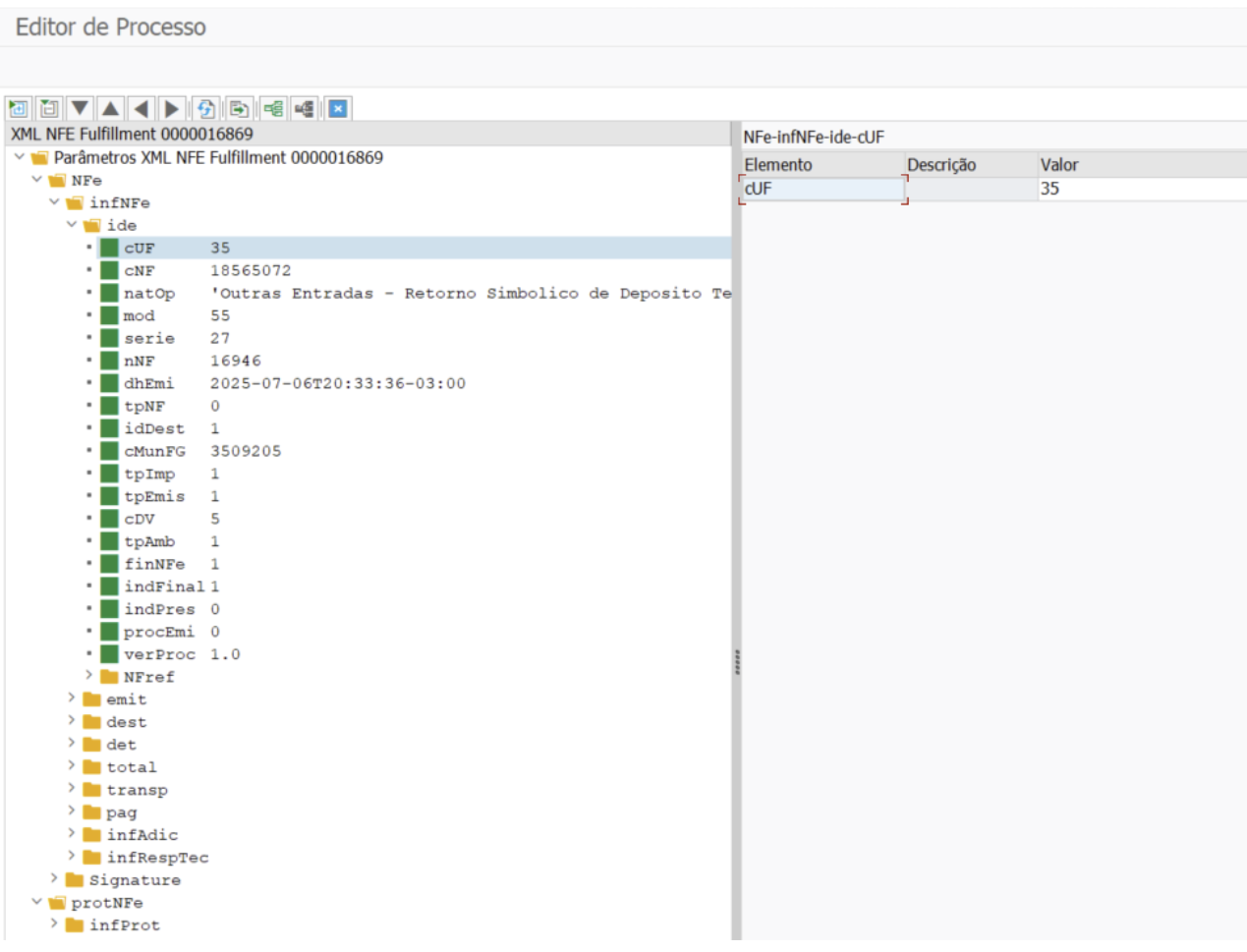
Task: Expand the pag folder node
Action: 72,812
